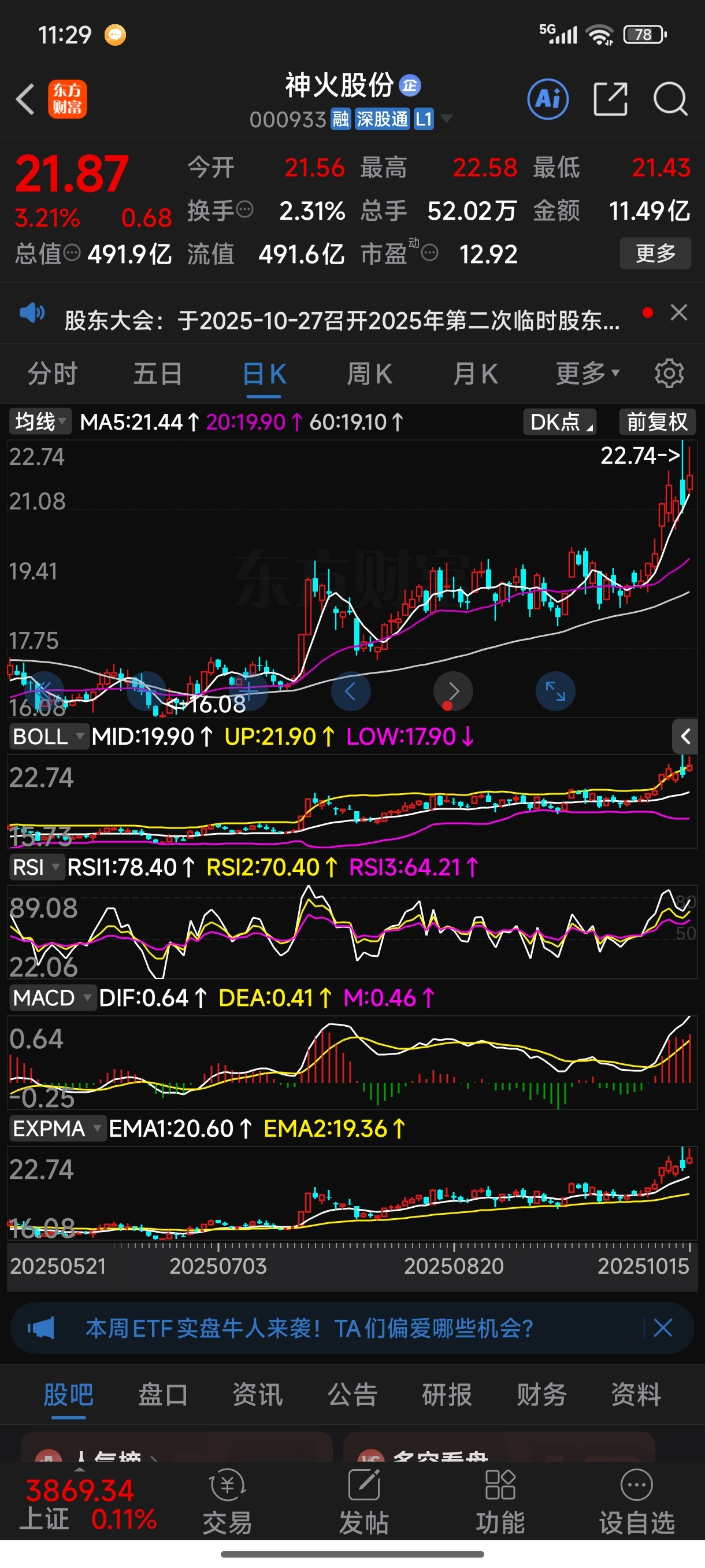Switch to 周K chart tab
The image size is (705, 1568).
click(x=369, y=373)
